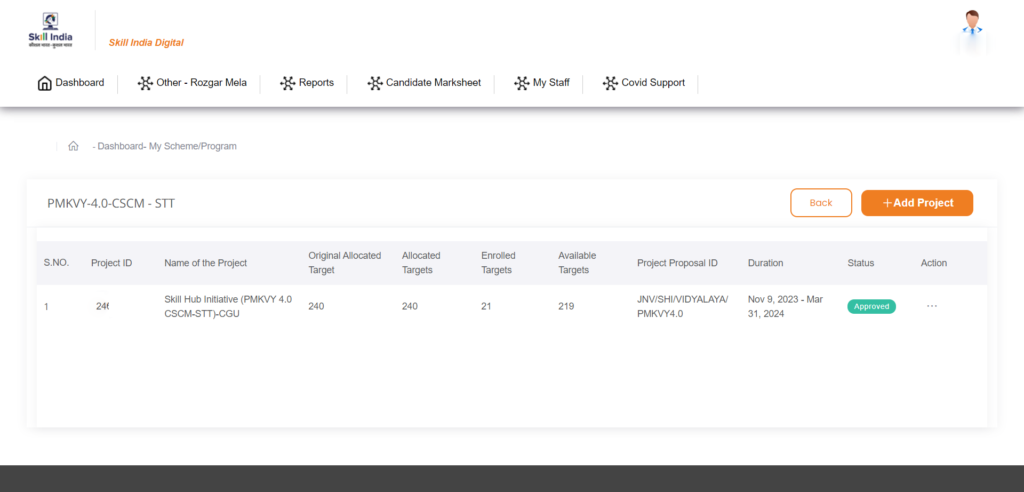Viewport: 1024px width, 492px height.
Task: Click the Skill India logo
Action: 50,30
